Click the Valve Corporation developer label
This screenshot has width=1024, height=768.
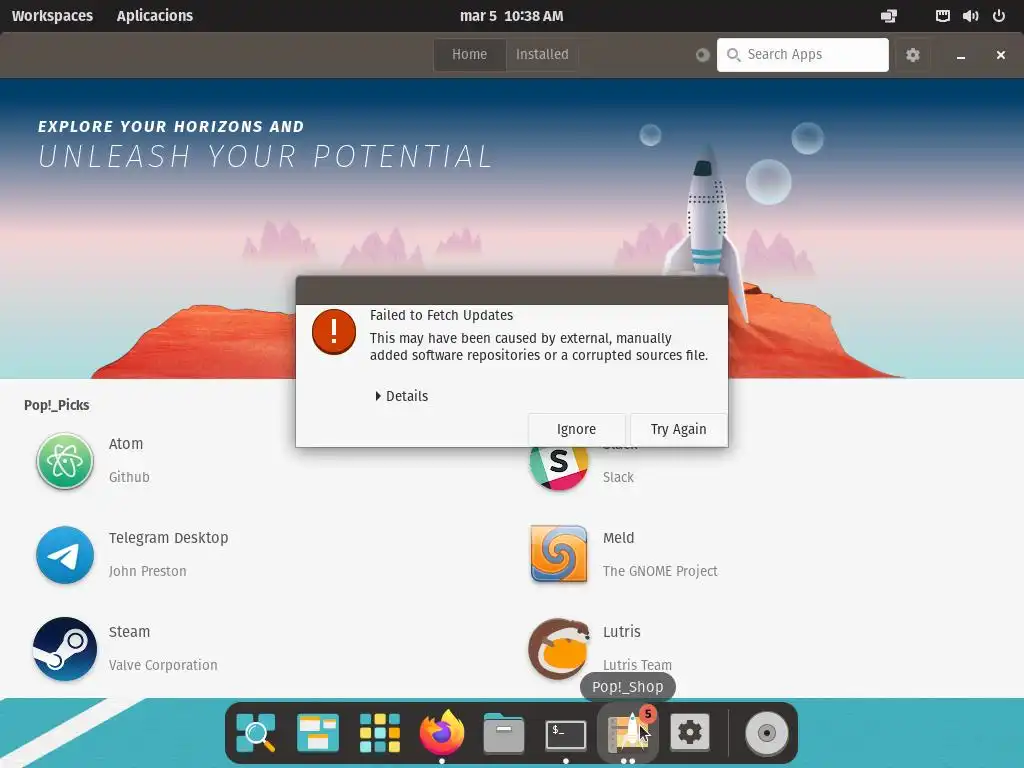coord(163,665)
